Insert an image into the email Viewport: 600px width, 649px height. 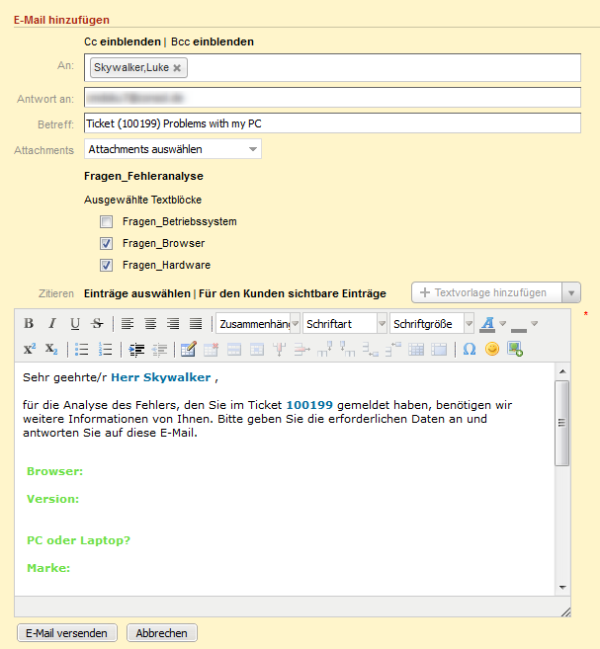[x=515, y=349]
